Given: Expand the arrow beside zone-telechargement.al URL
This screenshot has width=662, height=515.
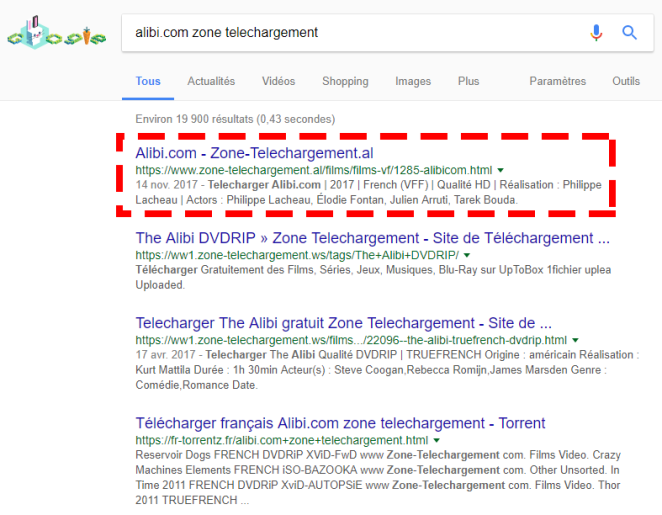Looking at the screenshot, I should 500,171.
